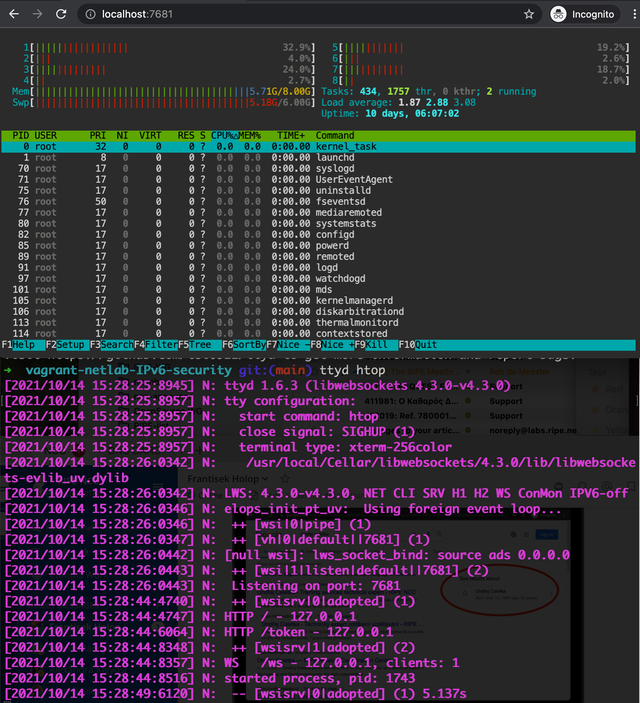This screenshot has height=703, width=640.
Task: Click the Mem usage meter bar
Action: point(164,91)
